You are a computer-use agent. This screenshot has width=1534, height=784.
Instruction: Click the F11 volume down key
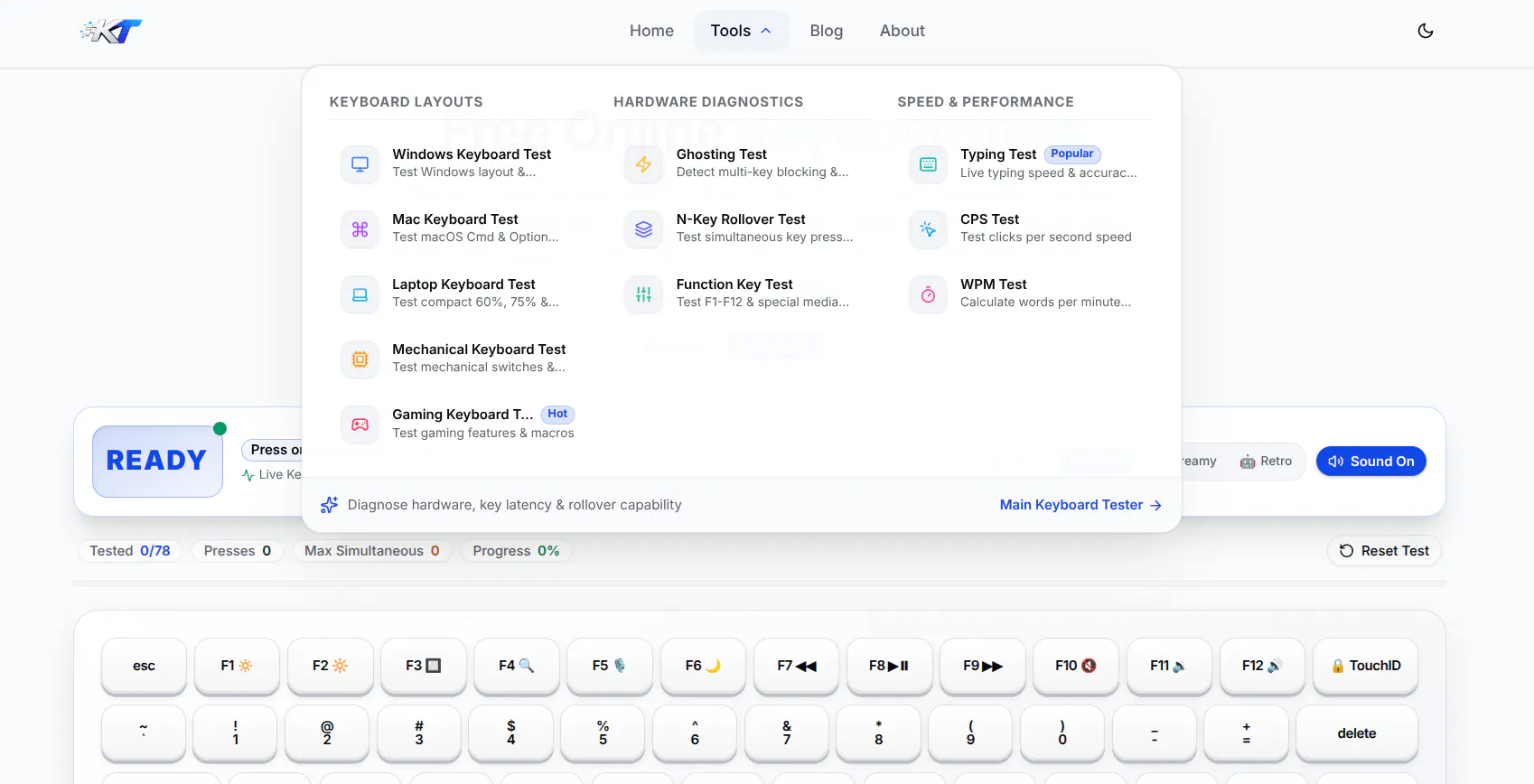[x=1169, y=667]
